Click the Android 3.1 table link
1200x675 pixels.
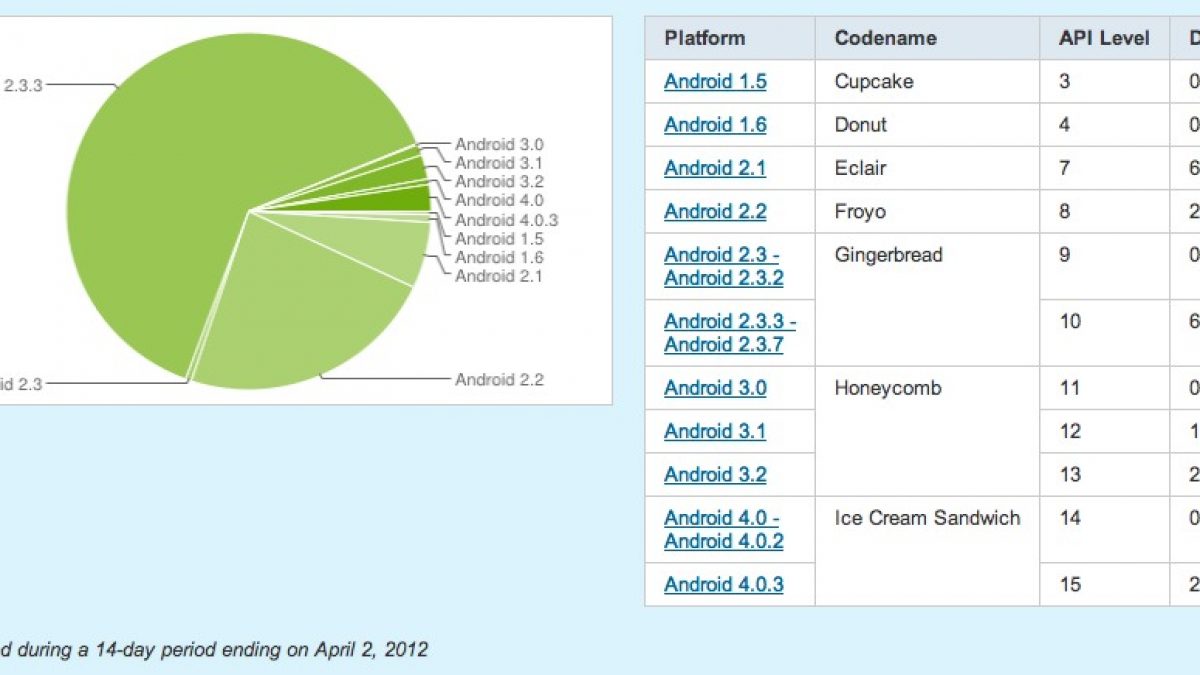[x=715, y=431]
